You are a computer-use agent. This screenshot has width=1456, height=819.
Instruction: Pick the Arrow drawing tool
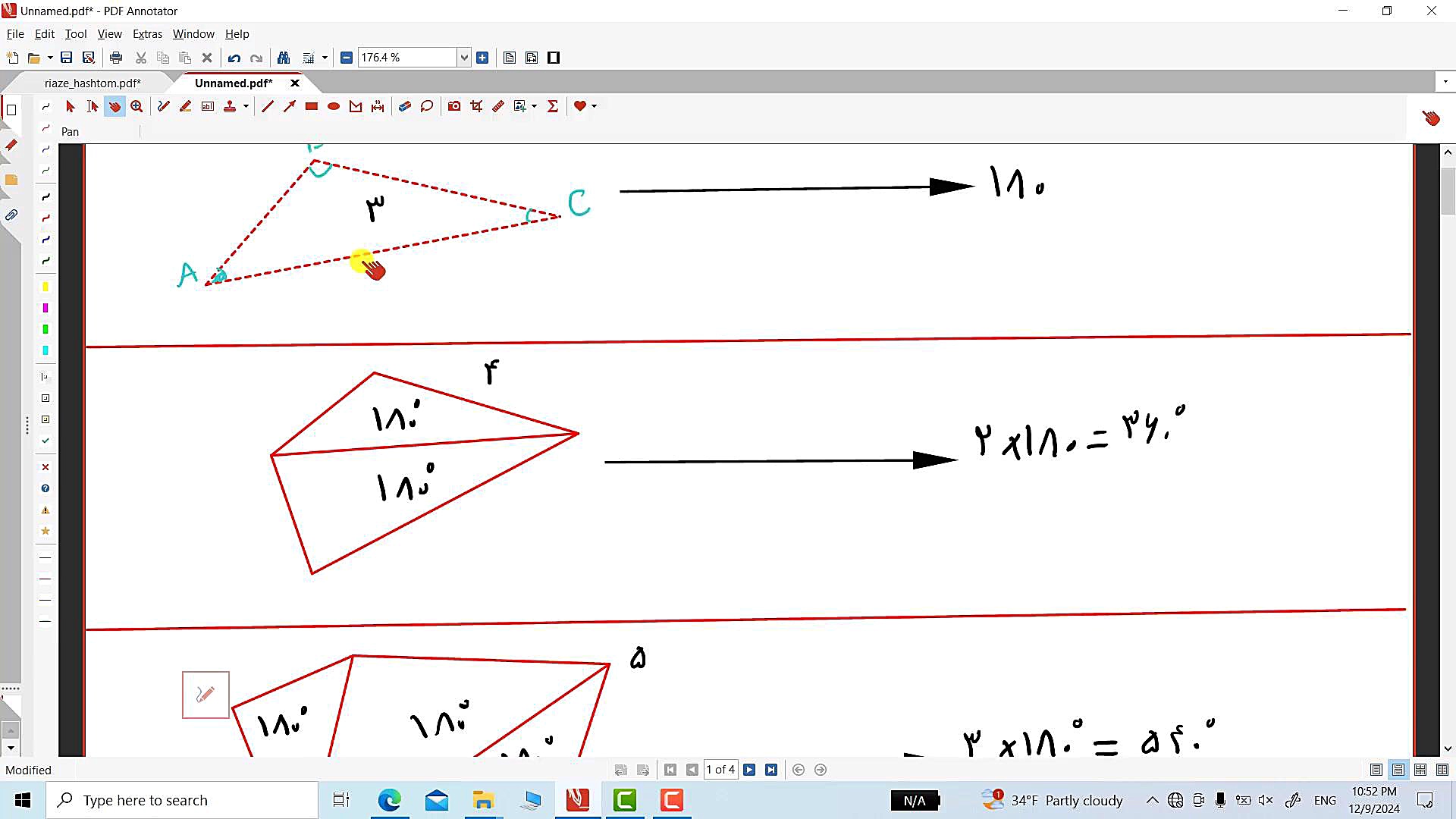point(289,106)
